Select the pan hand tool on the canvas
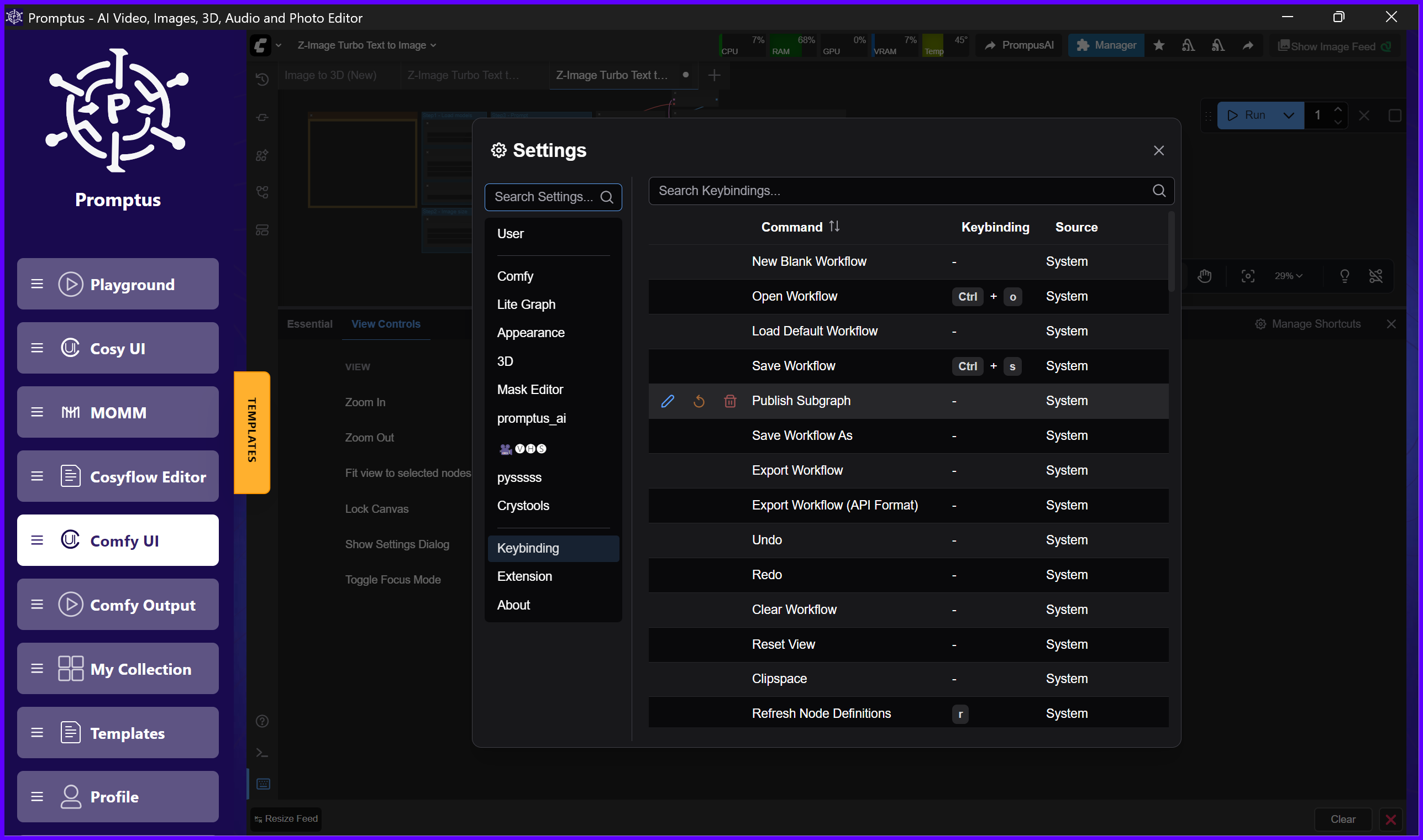 point(1205,276)
